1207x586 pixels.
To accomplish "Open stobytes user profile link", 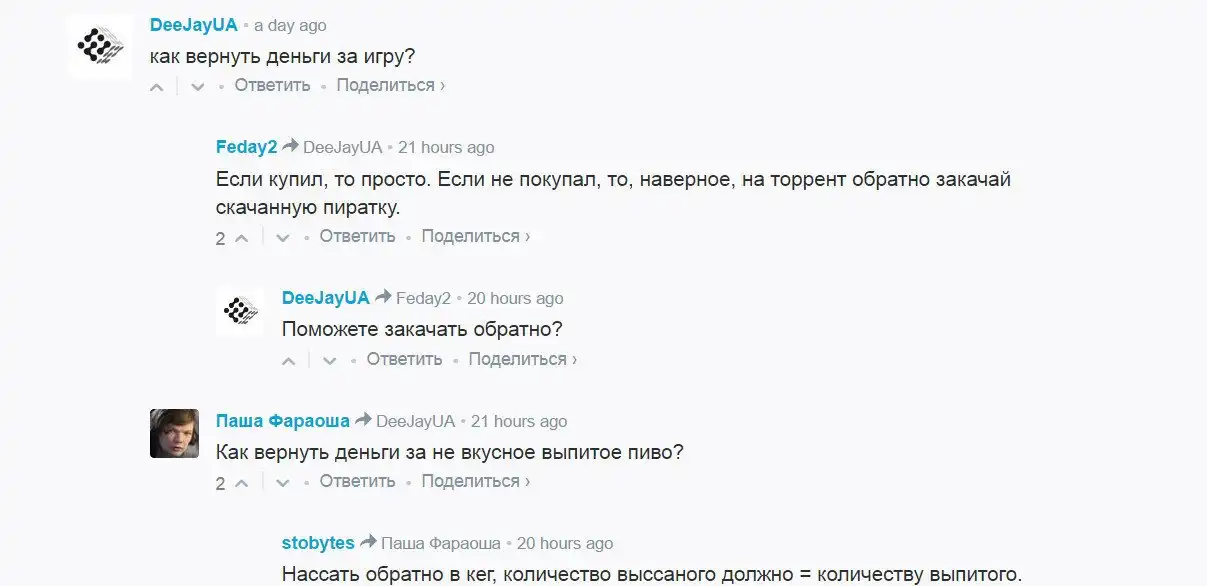I will point(318,544).
